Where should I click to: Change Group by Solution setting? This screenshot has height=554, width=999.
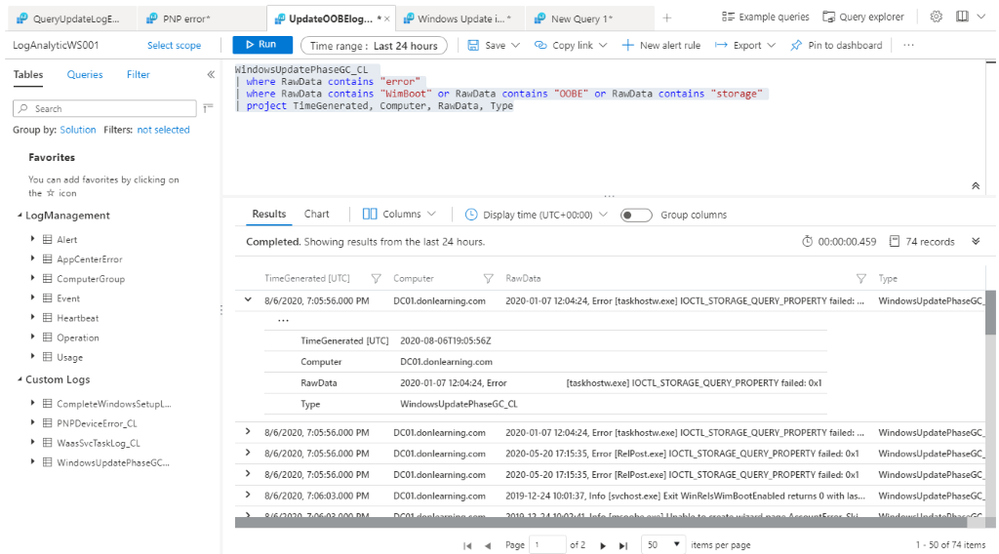point(78,130)
